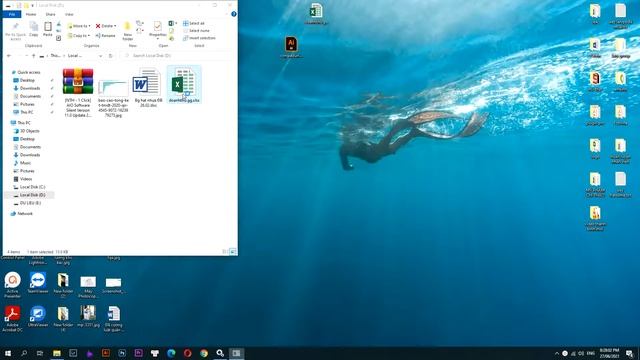Open UltraViewer desktop shortcut
This screenshot has height=360, width=640.
38,316
